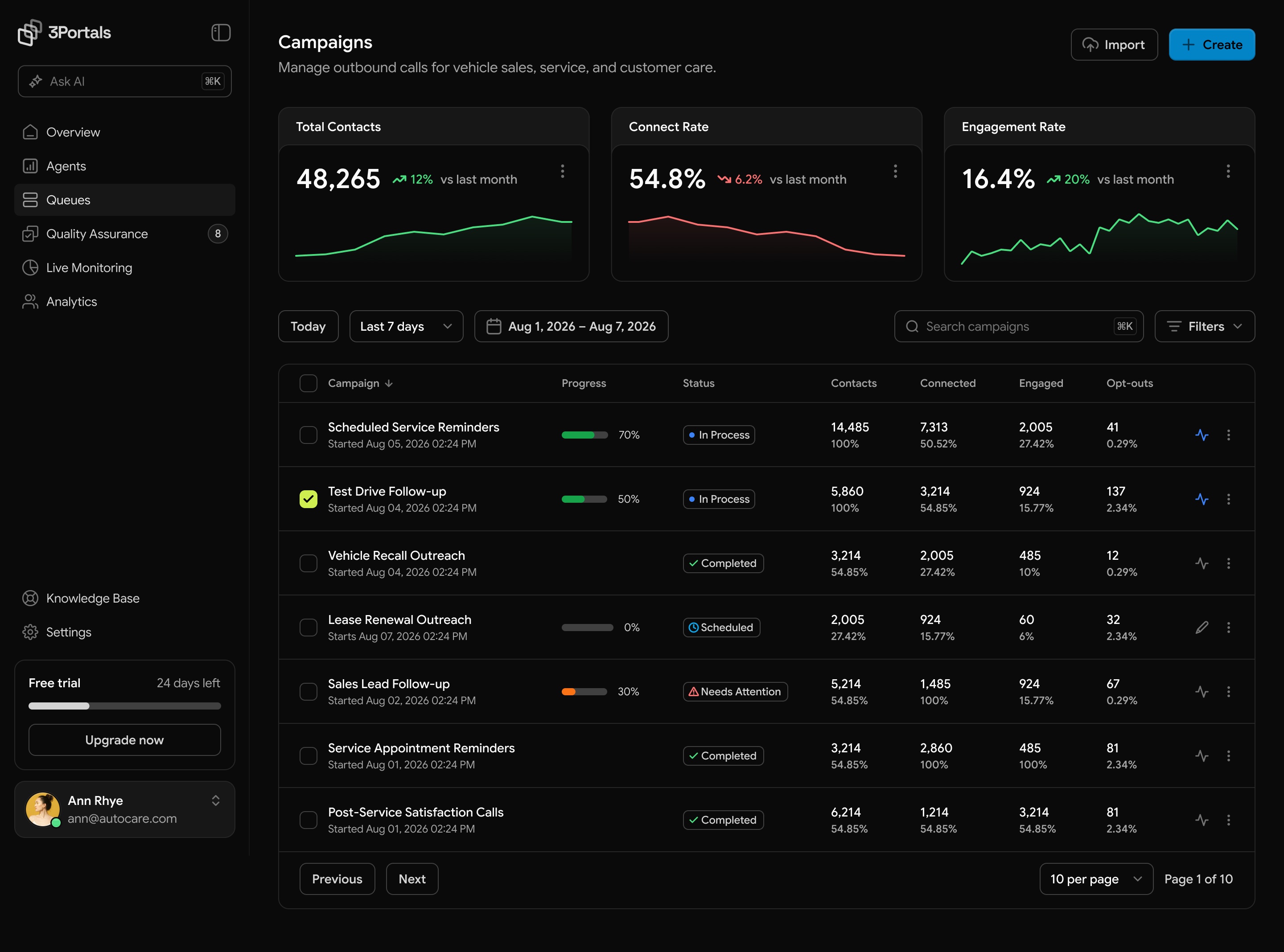Check Scheduled Service Reminders checkbox
Screen dimensions: 1284x952
(309, 435)
